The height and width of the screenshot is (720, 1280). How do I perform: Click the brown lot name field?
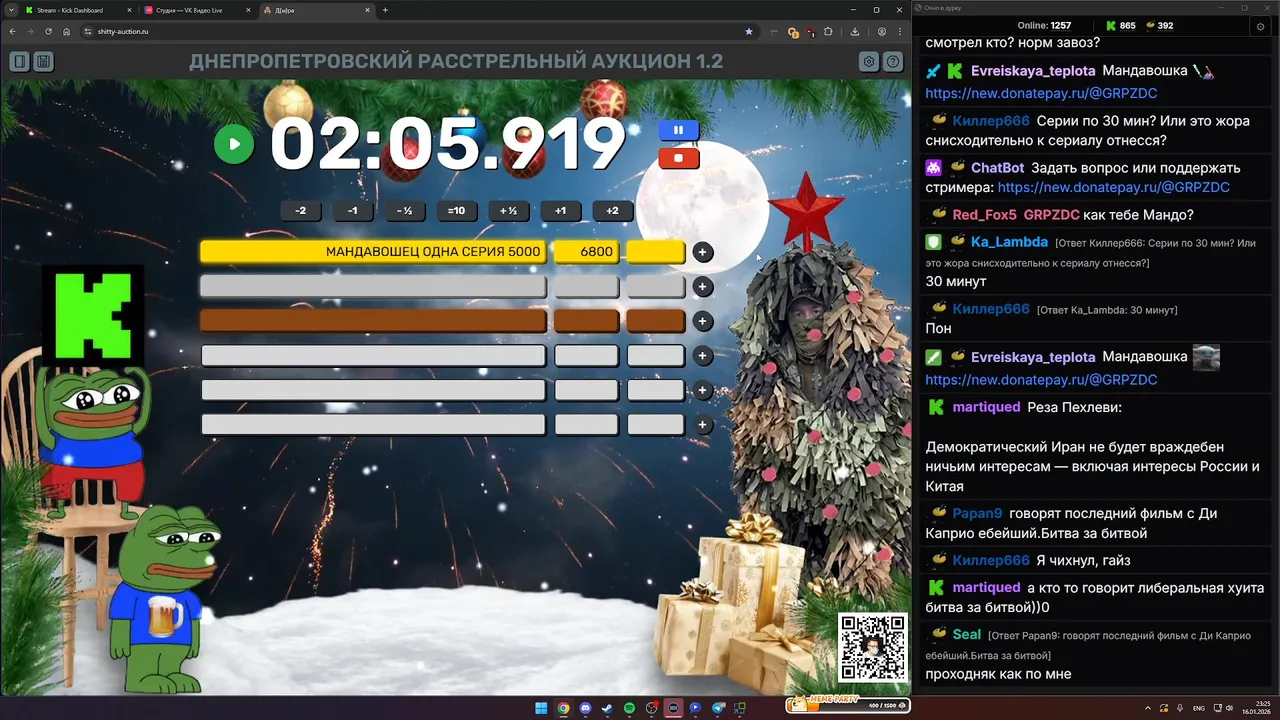click(x=373, y=321)
